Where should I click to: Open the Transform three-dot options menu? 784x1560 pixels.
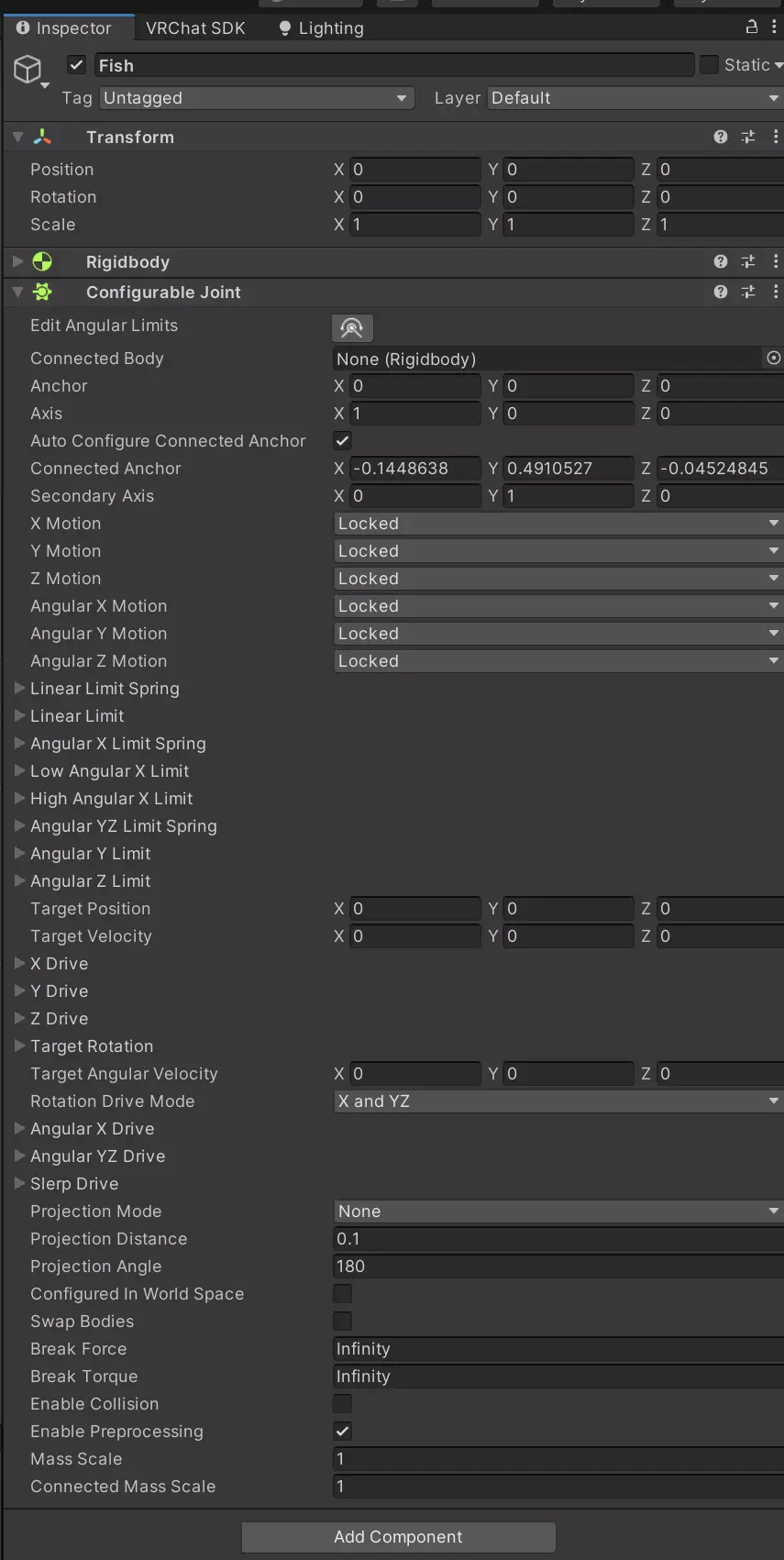(x=776, y=137)
